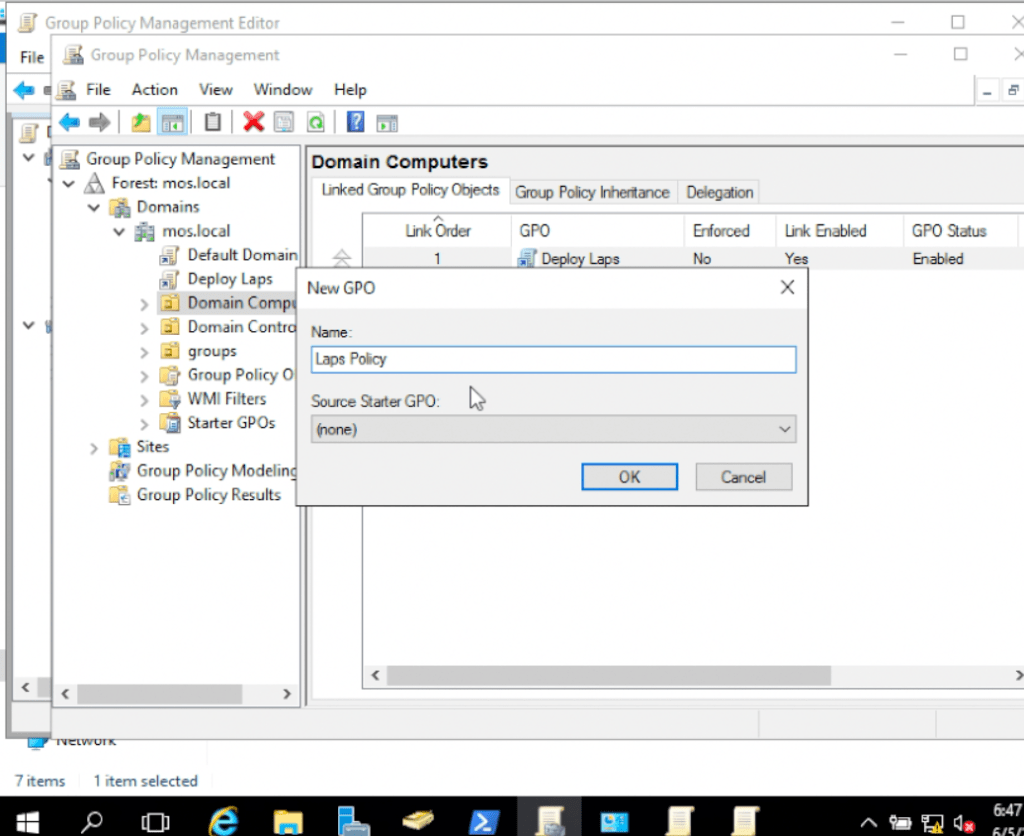The width and height of the screenshot is (1024, 836).
Task: Click the GPO Name input field
Action: pyautogui.click(x=553, y=359)
